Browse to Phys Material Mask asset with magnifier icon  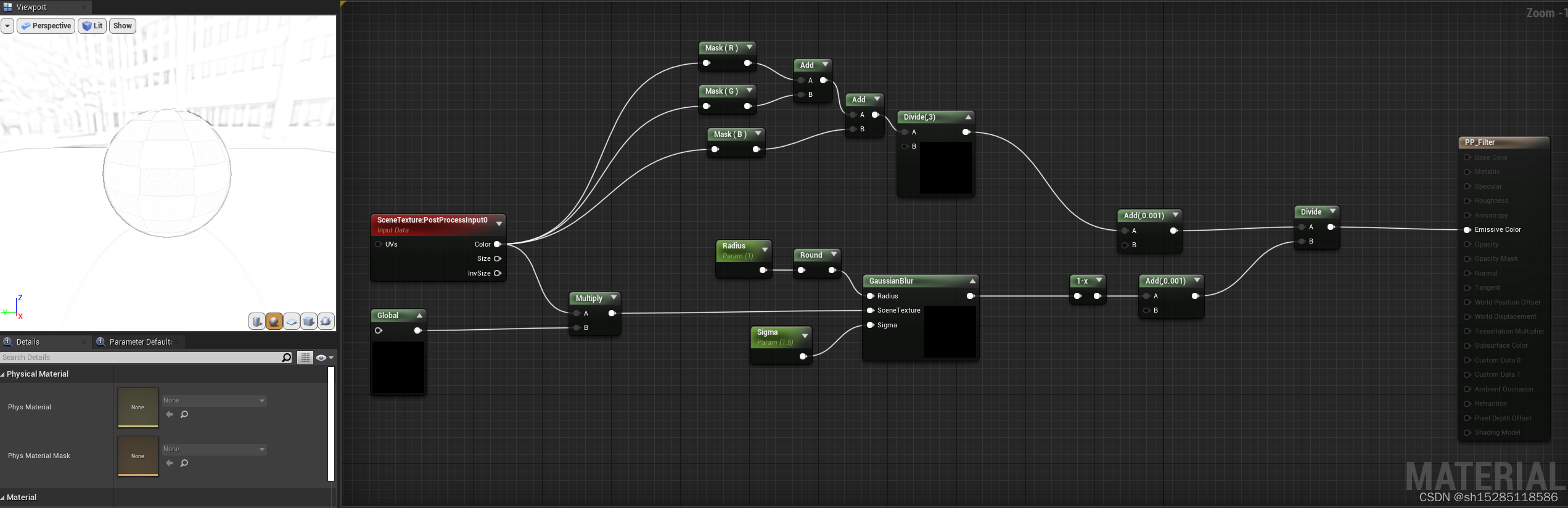[184, 463]
